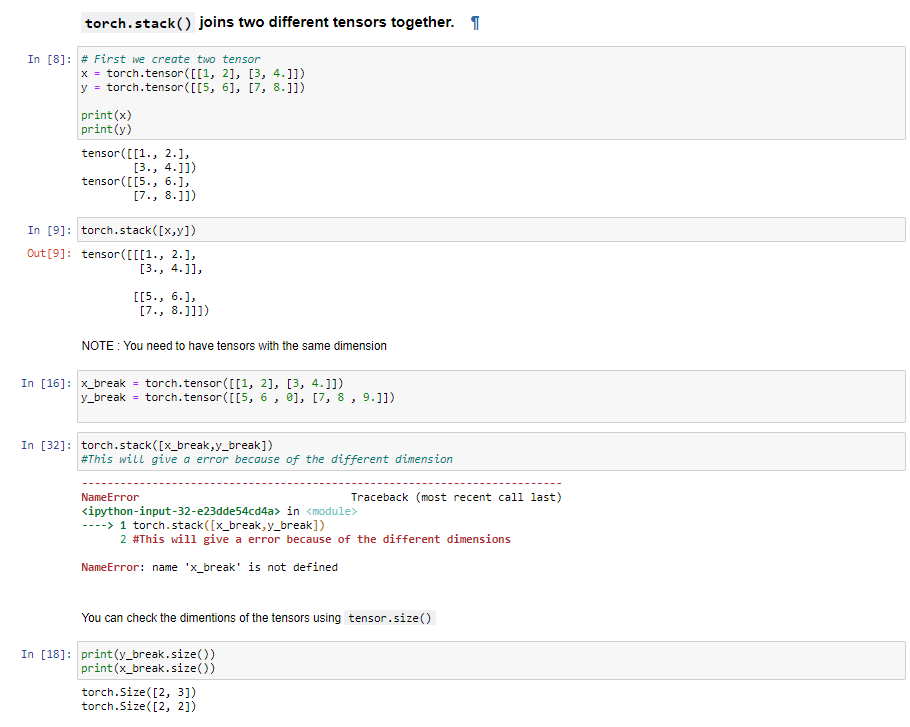The width and height of the screenshot is (910, 727).
Task: Click the Out[9] output prompt
Action: [47, 253]
